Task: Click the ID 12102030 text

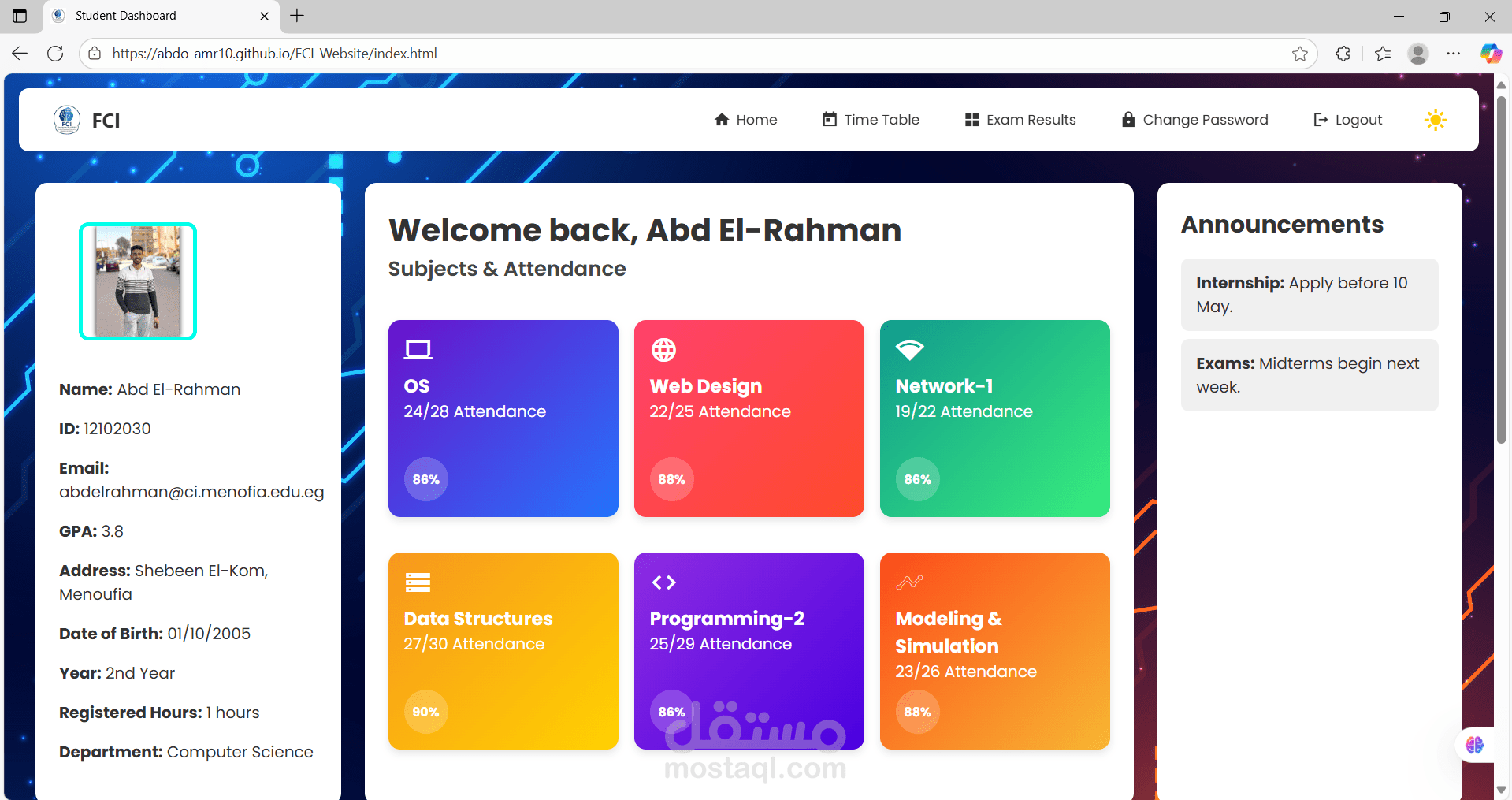Action: (105, 429)
